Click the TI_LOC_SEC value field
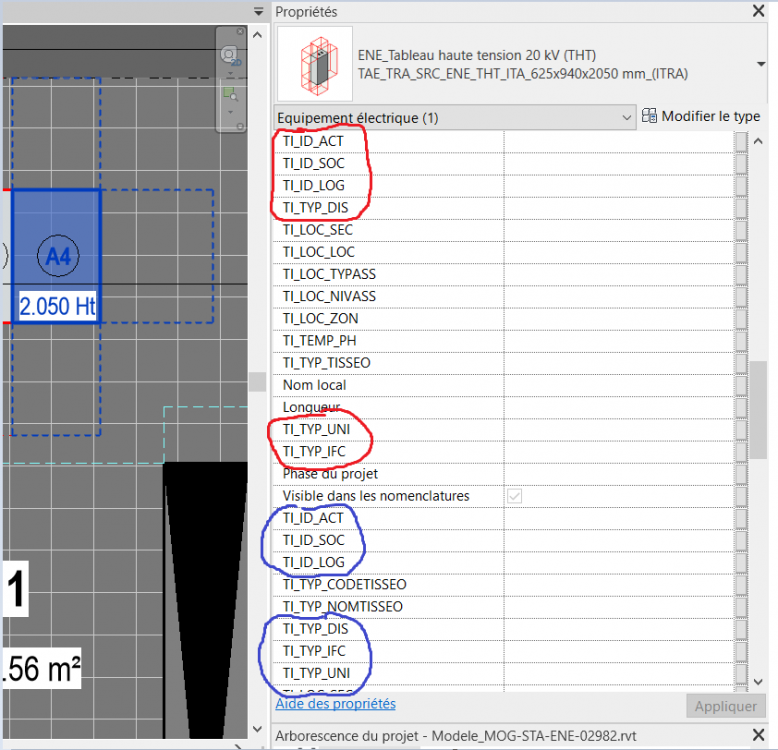Screen dimensions: 778x750 [619, 230]
